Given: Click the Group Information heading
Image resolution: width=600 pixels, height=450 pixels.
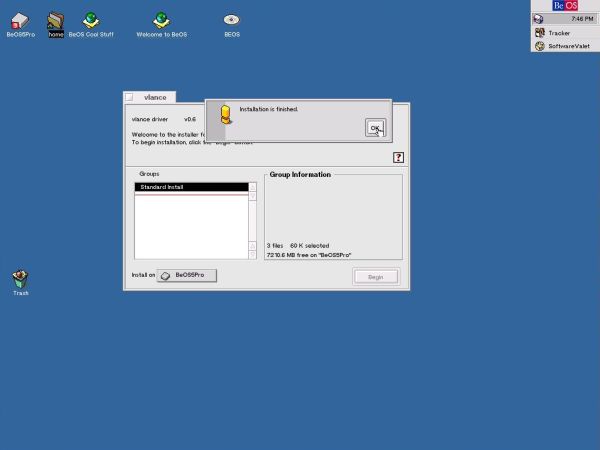Looking at the screenshot, I should click(300, 174).
